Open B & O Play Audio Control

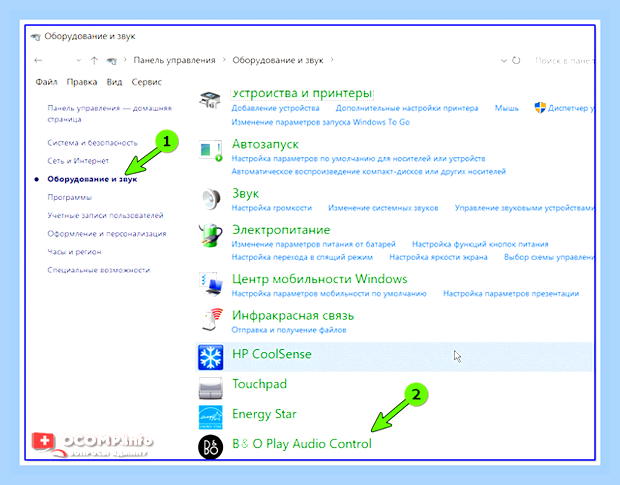[x=302, y=443]
